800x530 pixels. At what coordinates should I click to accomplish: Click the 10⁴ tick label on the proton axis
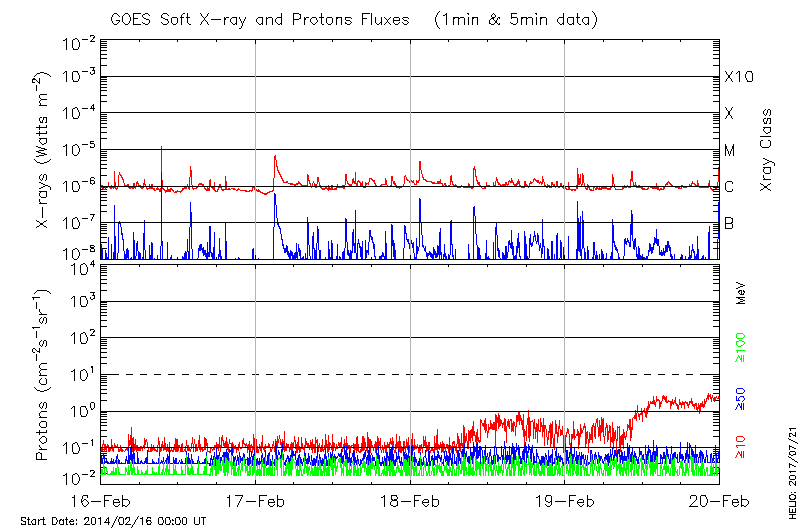(x=81, y=266)
